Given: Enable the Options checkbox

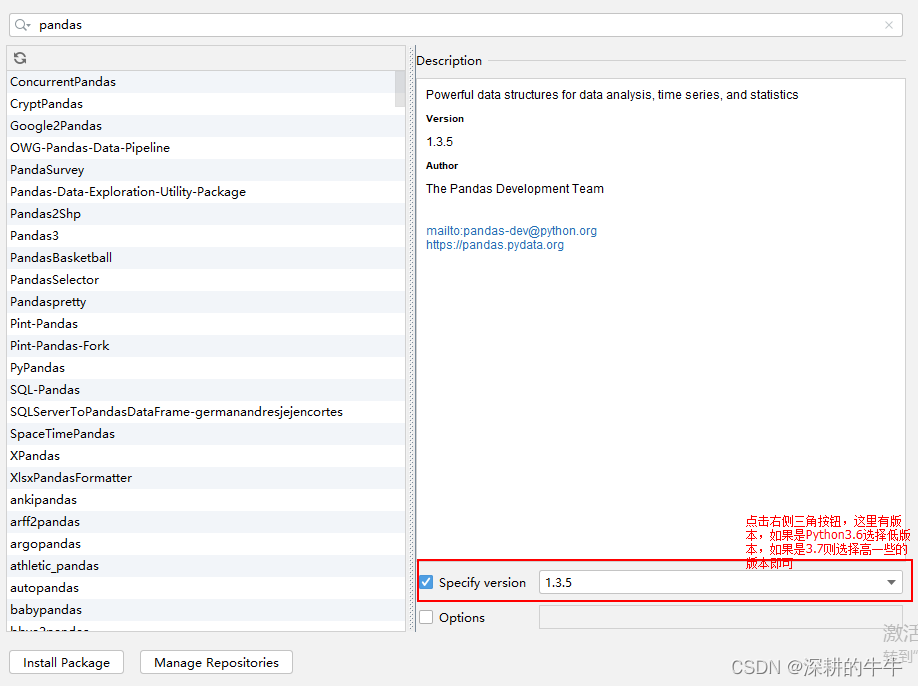Looking at the screenshot, I should tap(426, 617).
